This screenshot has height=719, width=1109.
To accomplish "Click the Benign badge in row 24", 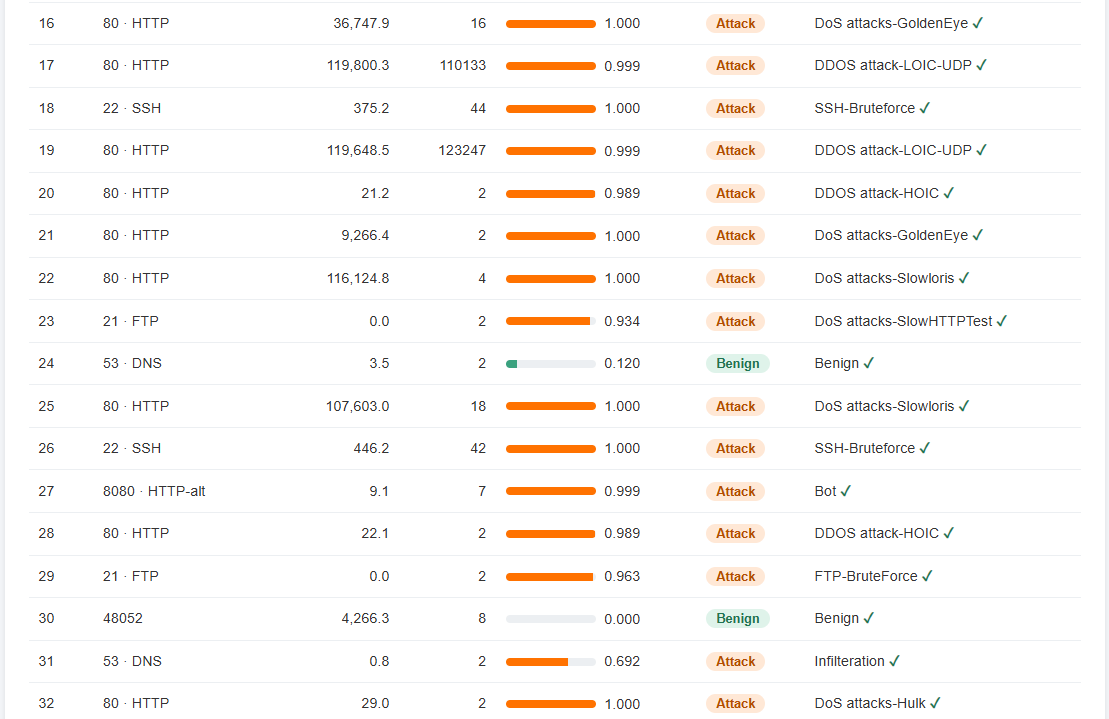I will pyautogui.click(x=738, y=363).
